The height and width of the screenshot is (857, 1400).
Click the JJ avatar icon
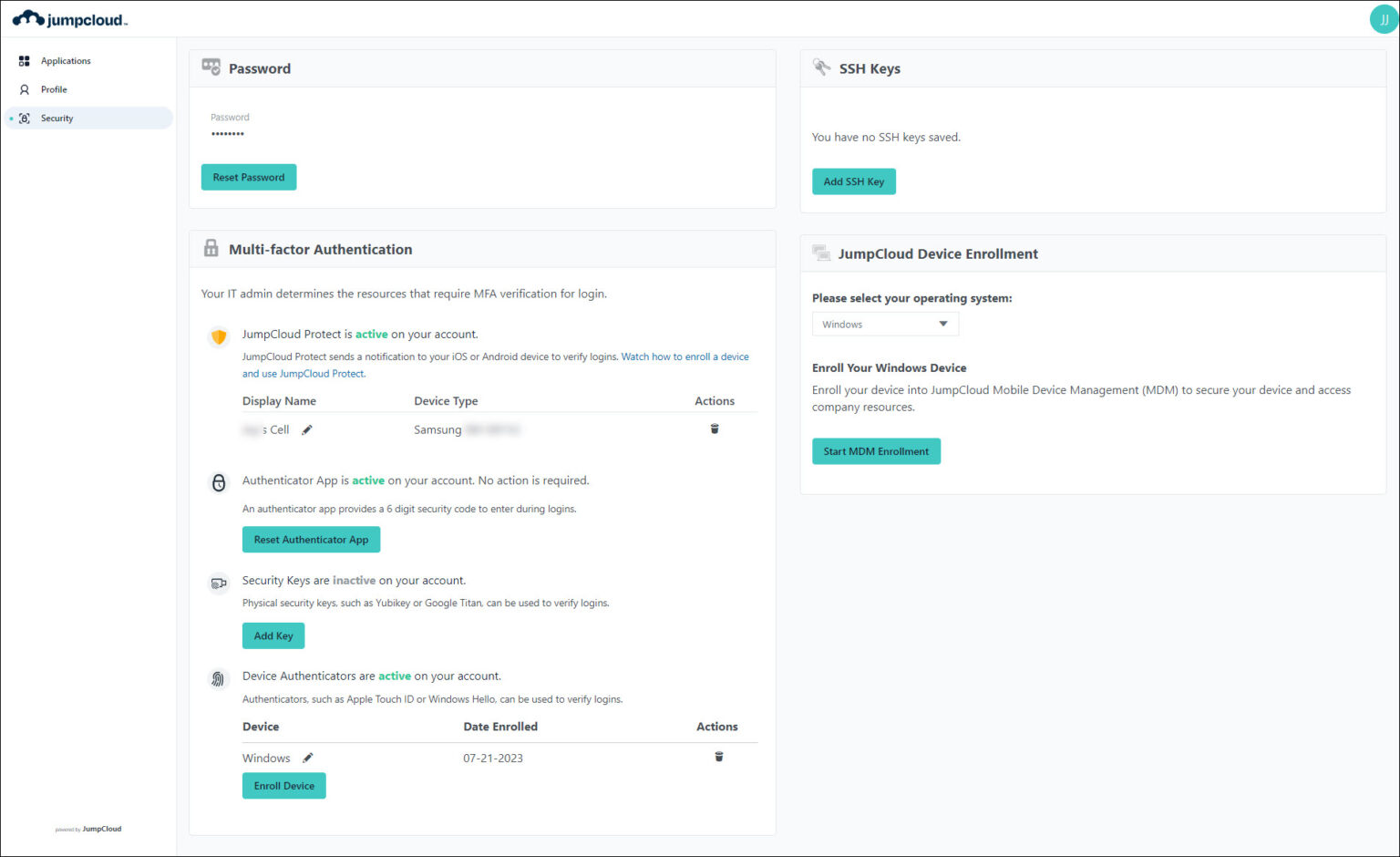tap(1384, 18)
